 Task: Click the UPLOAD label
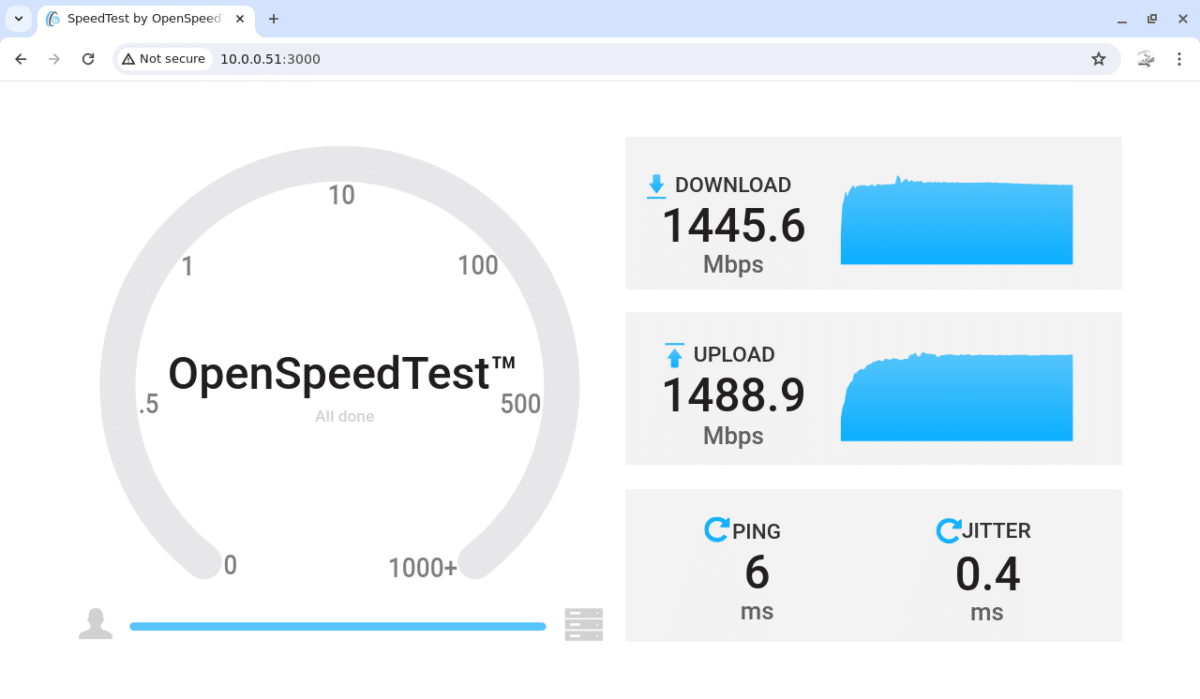[x=734, y=355]
